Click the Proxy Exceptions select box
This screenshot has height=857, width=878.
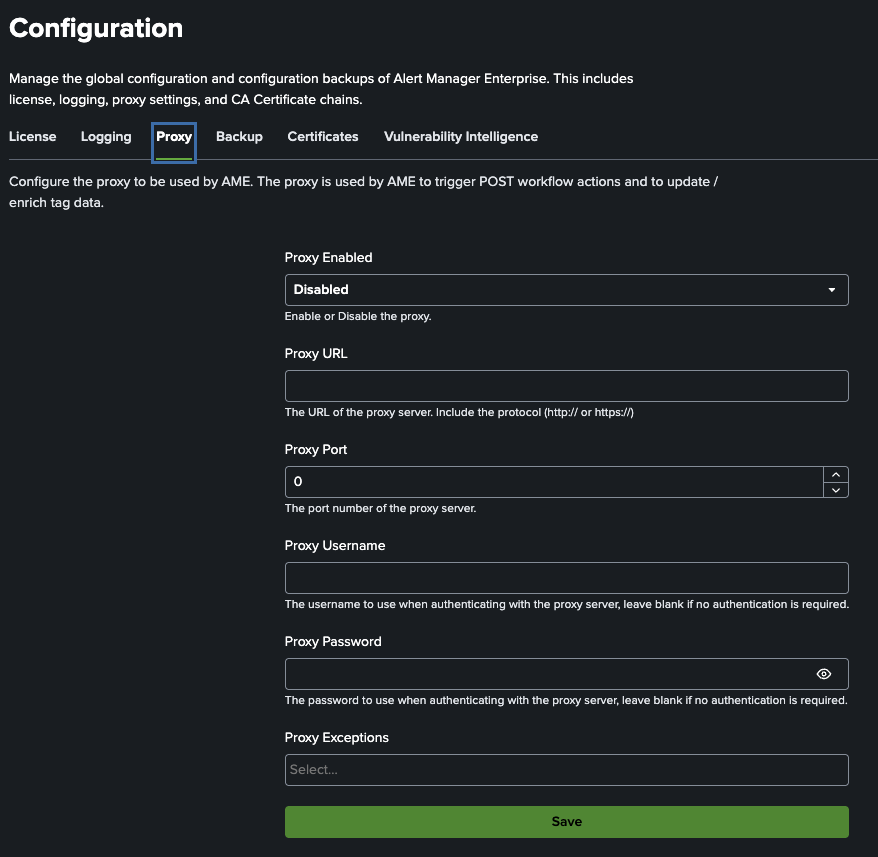click(566, 769)
